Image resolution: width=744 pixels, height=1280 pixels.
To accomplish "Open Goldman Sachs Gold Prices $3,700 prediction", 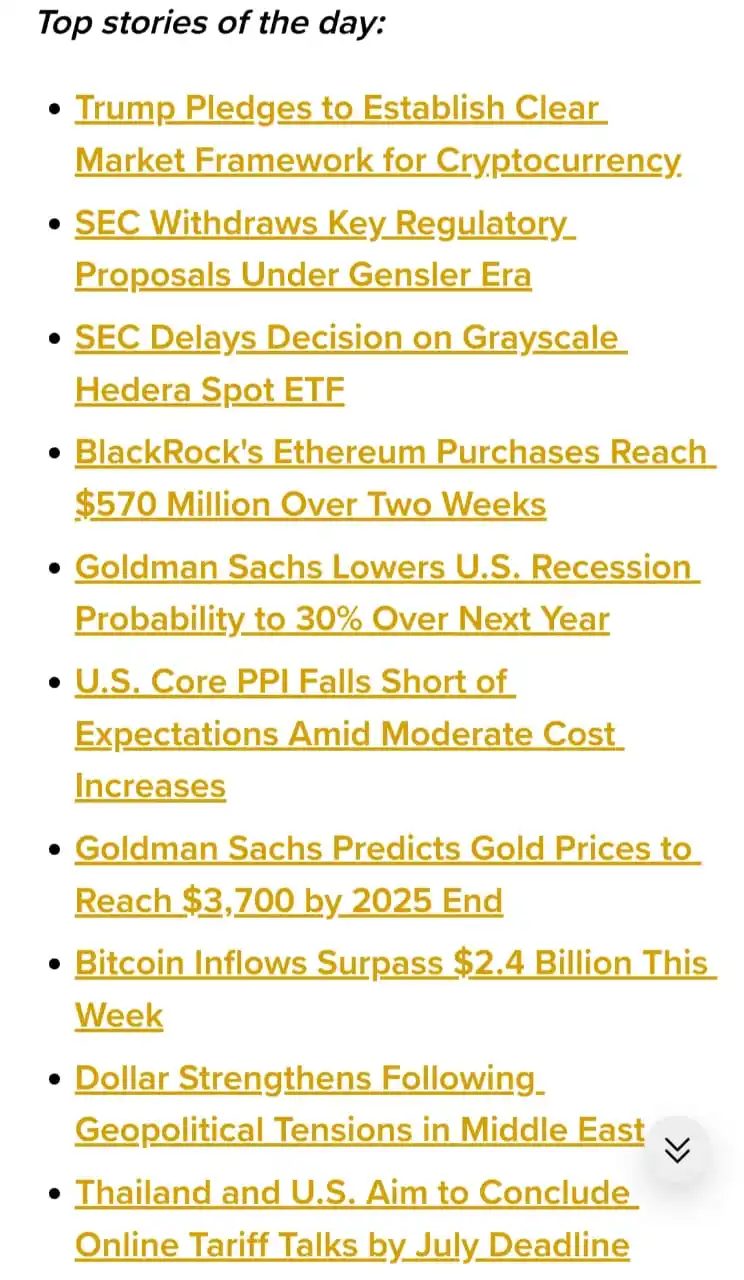I will coord(388,875).
